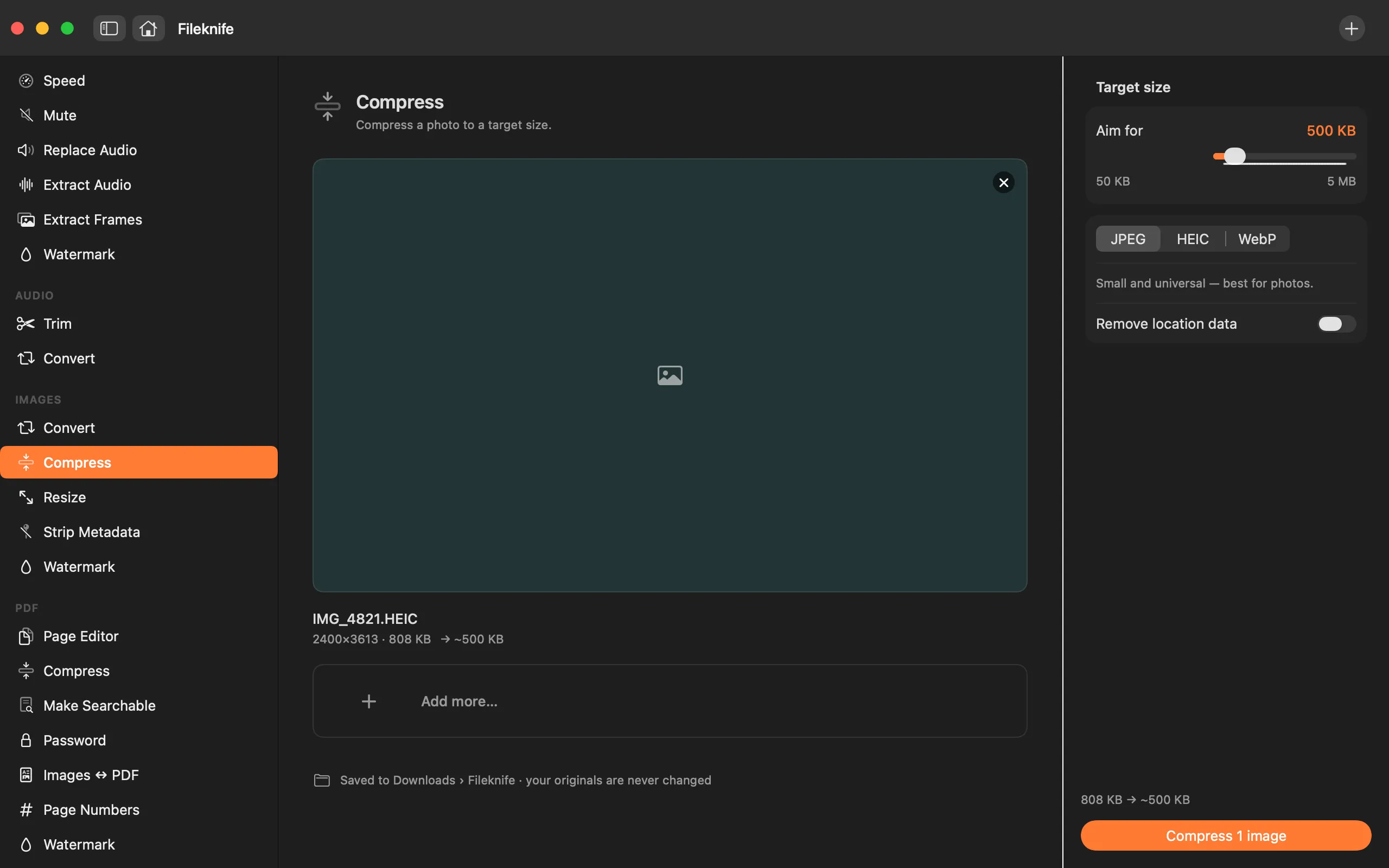Click Compress 1 image button

(1226, 836)
